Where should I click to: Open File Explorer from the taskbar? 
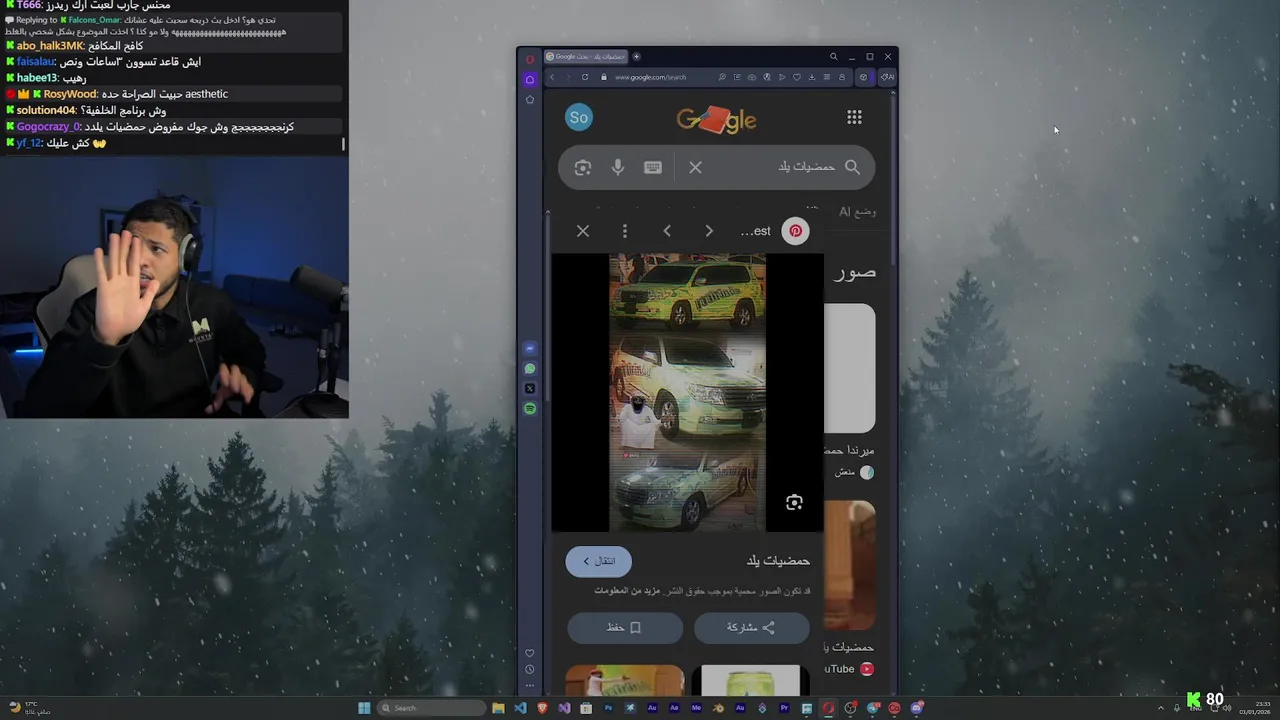[x=498, y=708]
